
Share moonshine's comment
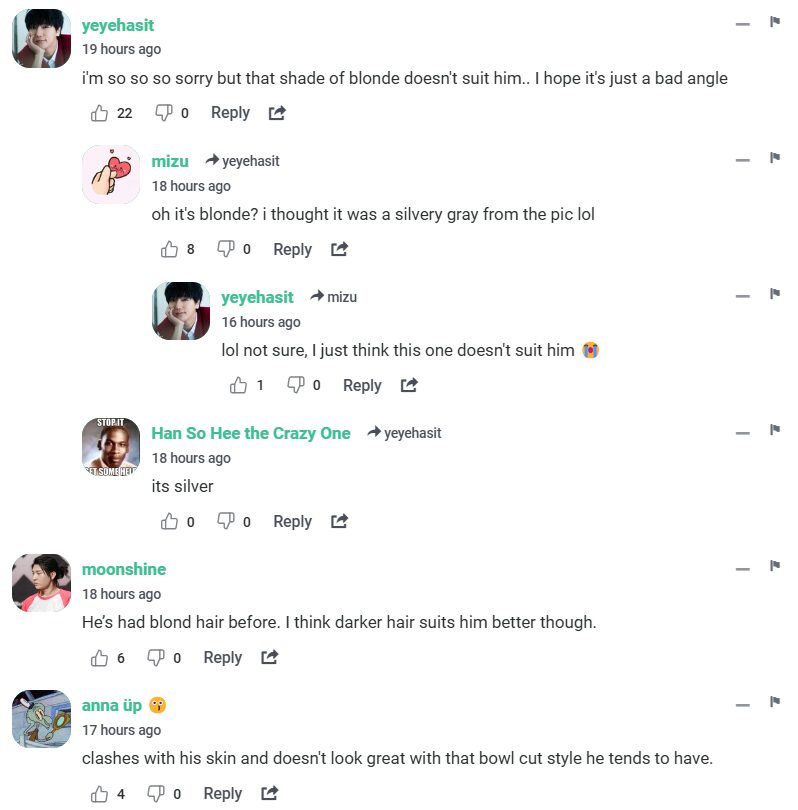[269, 657]
